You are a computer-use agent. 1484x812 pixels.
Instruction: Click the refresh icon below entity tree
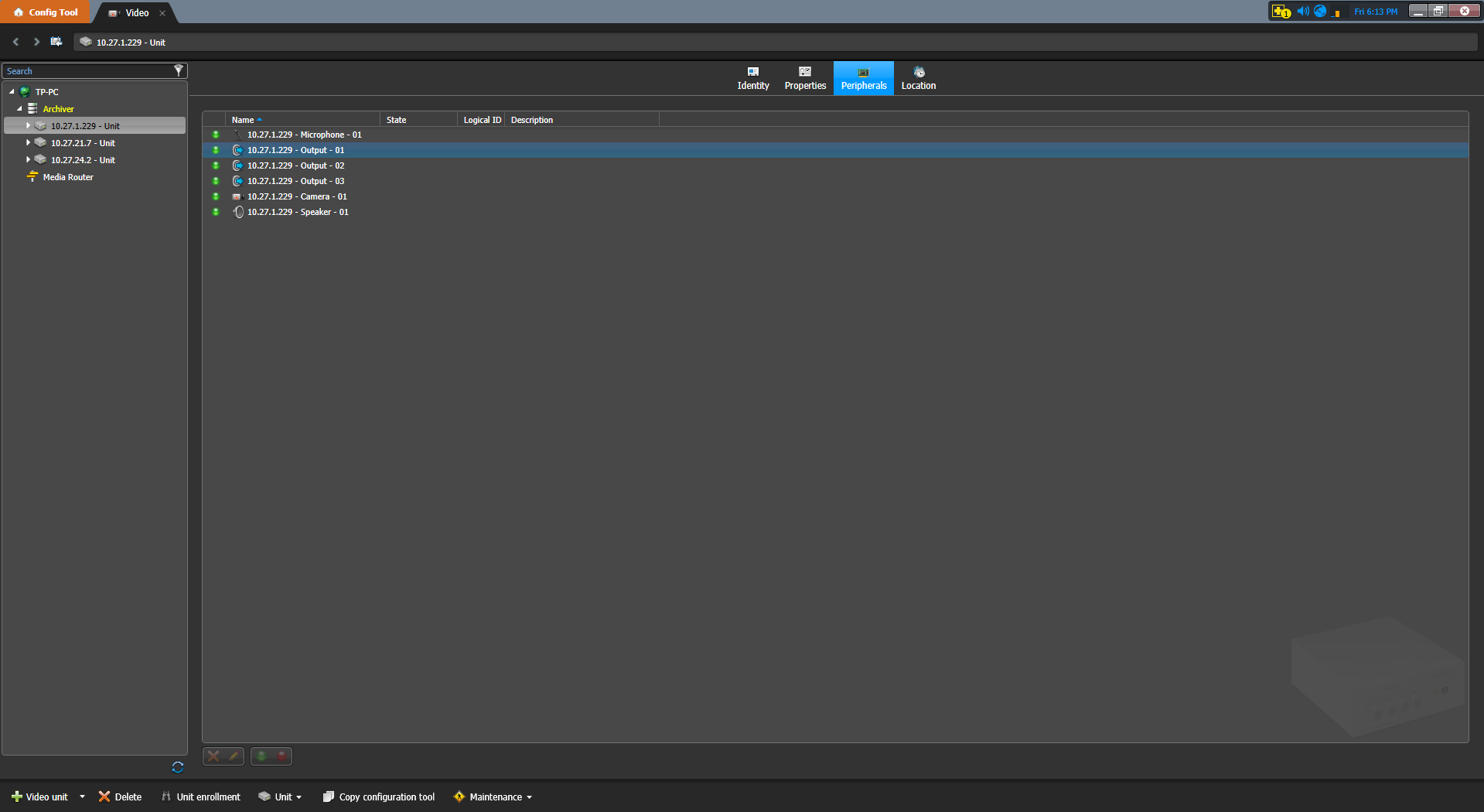(x=178, y=767)
